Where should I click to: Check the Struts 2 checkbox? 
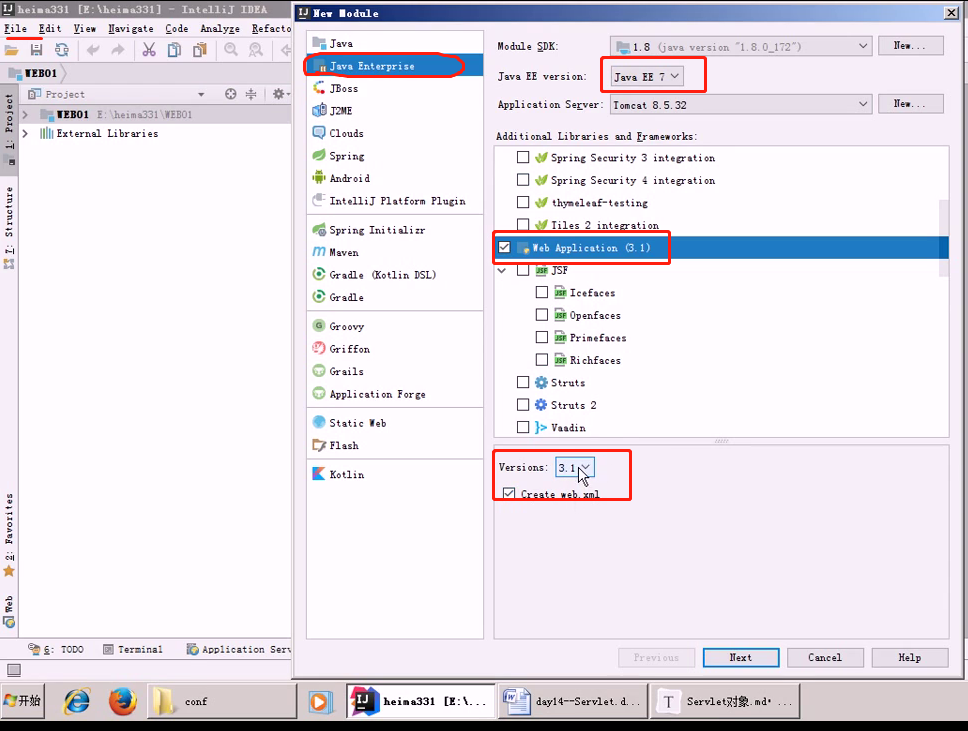click(x=523, y=404)
